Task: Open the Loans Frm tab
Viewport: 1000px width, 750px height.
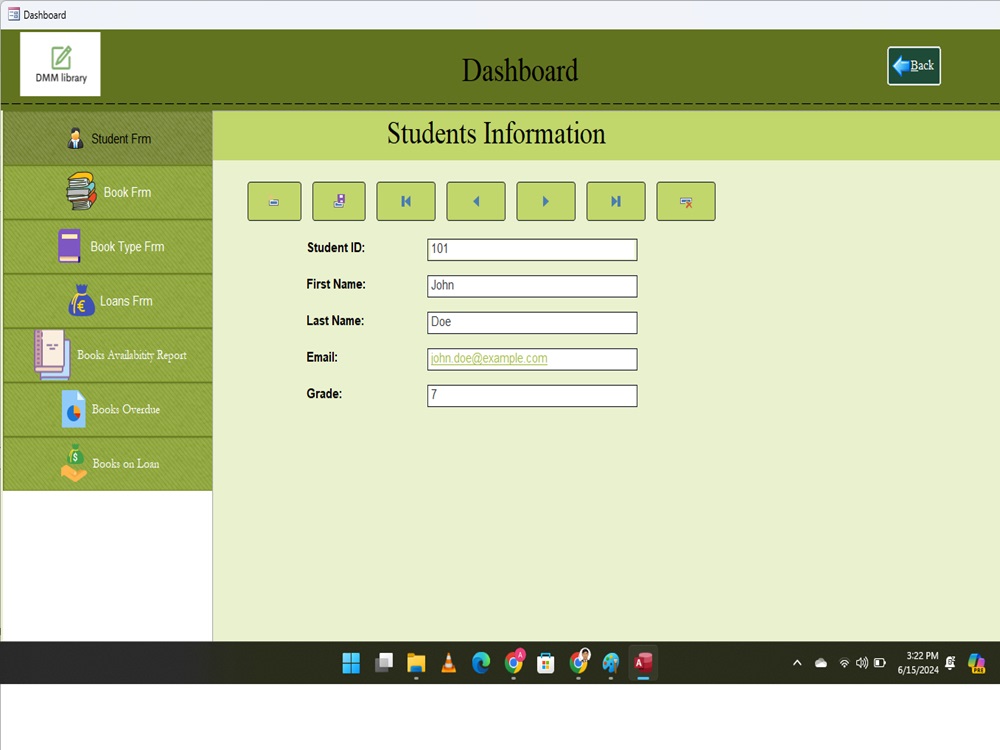Action: coord(108,301)
